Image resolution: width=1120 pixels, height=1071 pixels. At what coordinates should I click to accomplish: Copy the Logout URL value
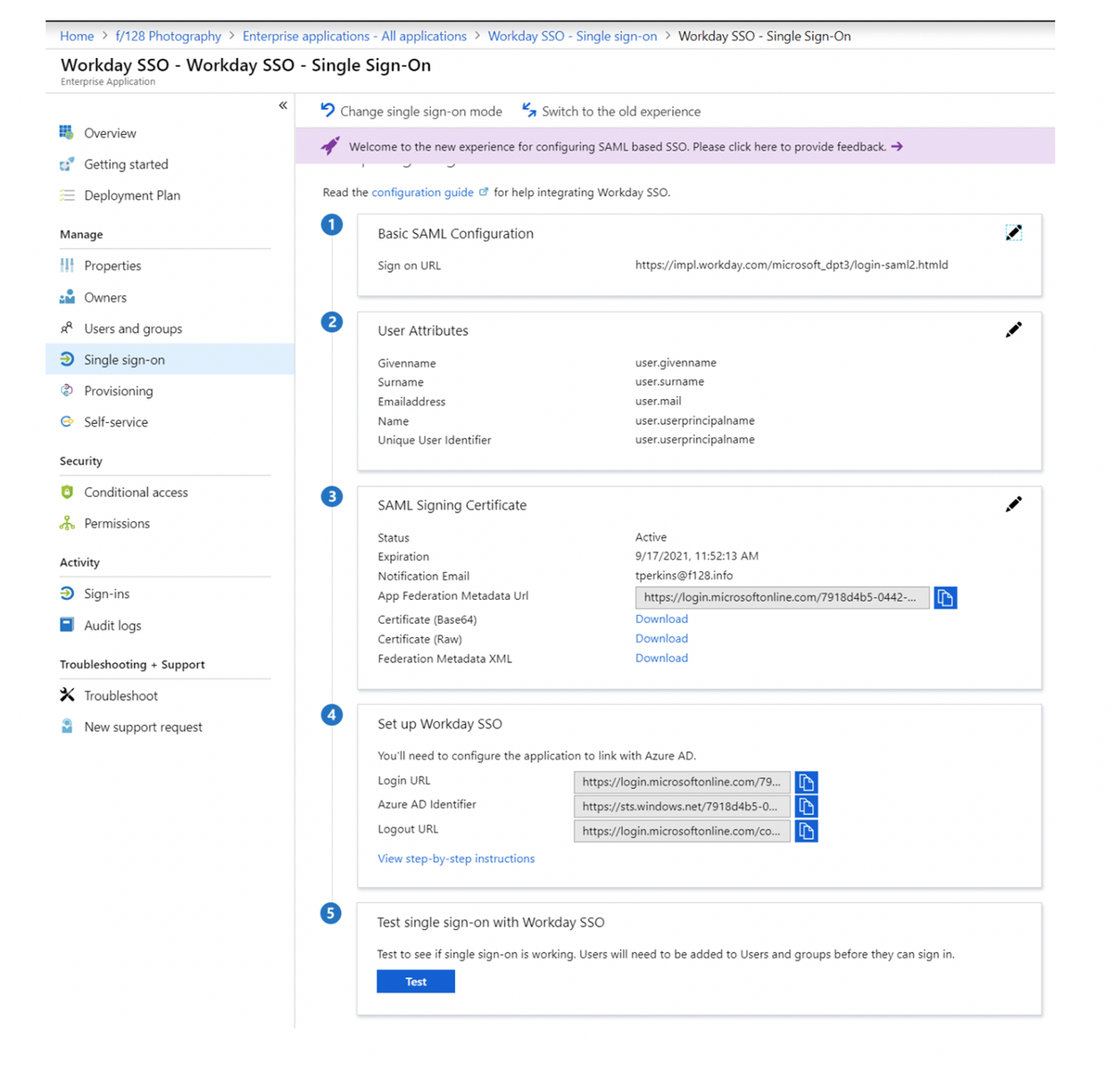click(x=806, y=831)
